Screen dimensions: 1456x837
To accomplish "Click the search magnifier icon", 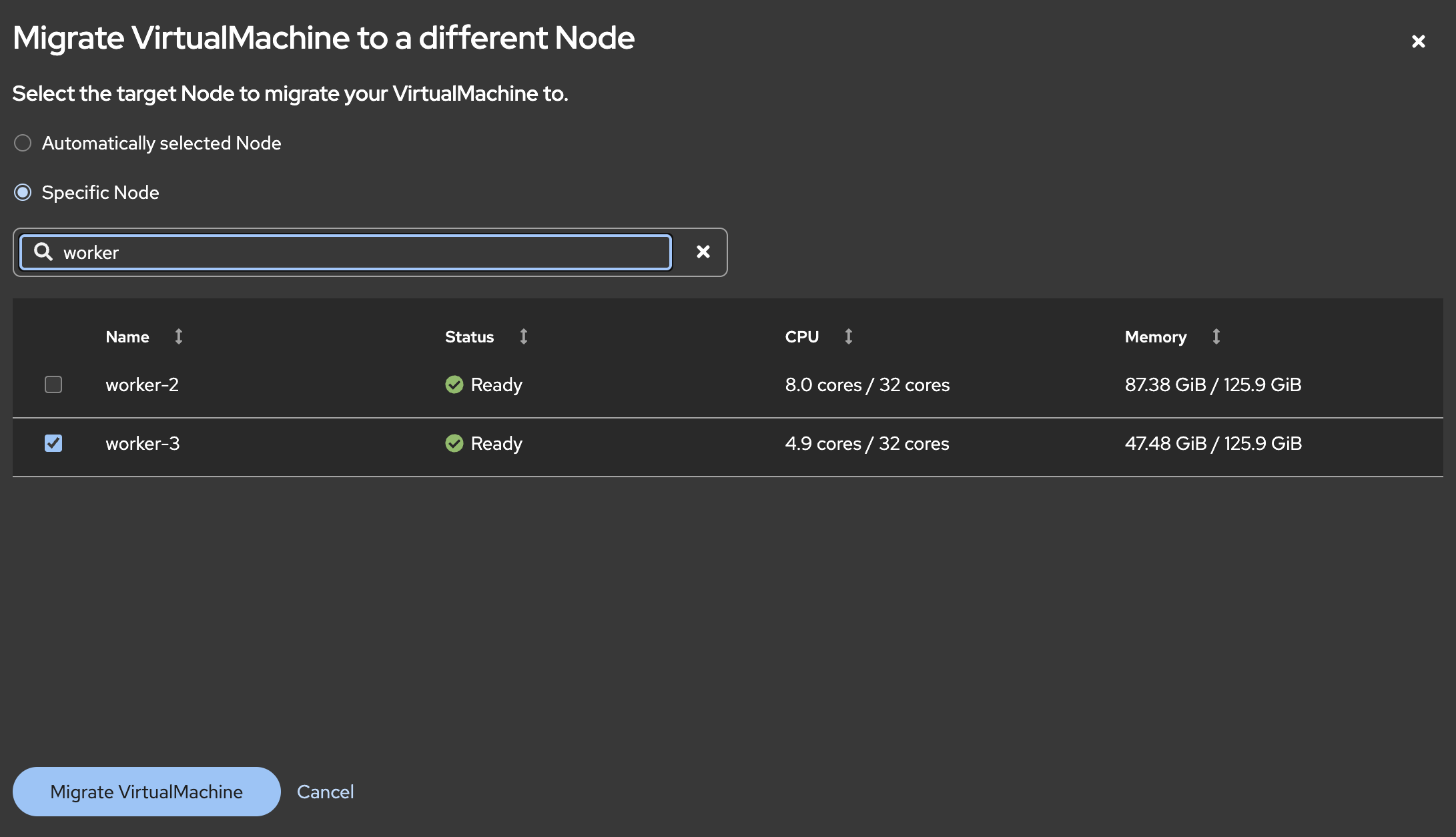I will point(43,252).
